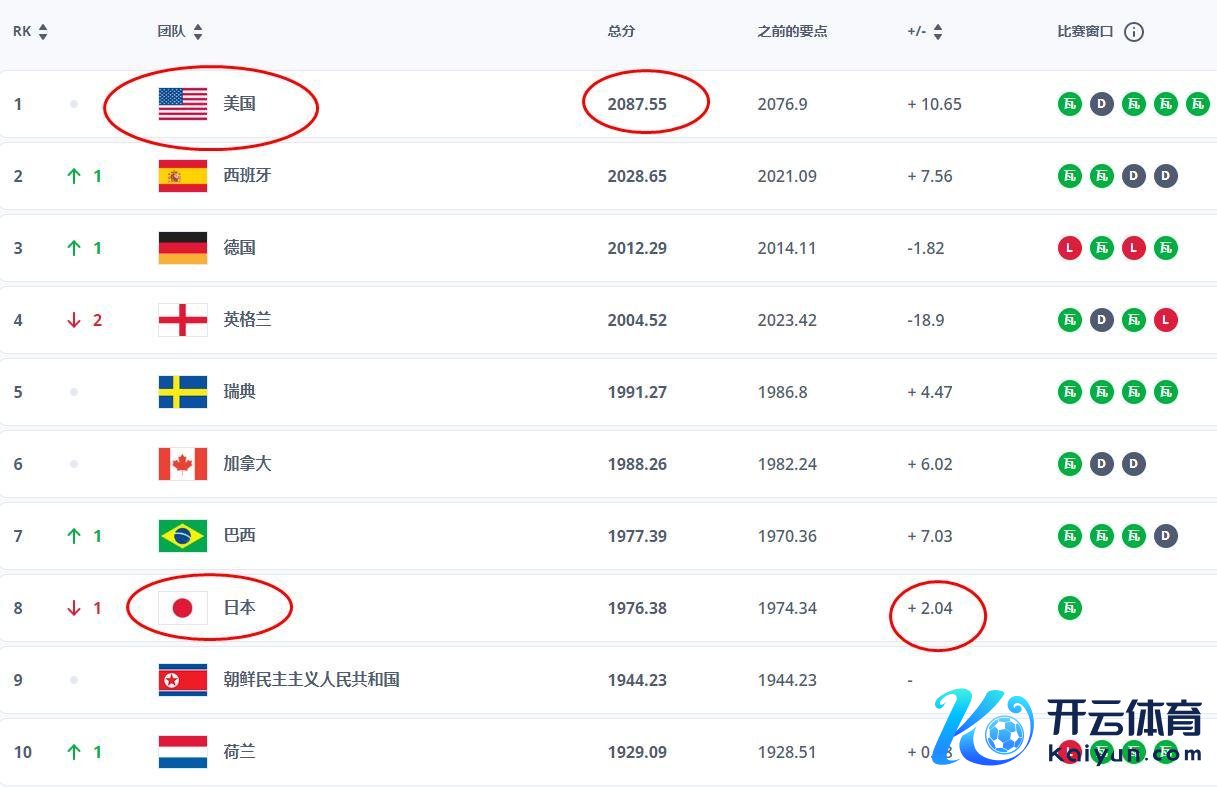Click the Brazil flag icon
1217x787 pixels.
pos(183,536)
